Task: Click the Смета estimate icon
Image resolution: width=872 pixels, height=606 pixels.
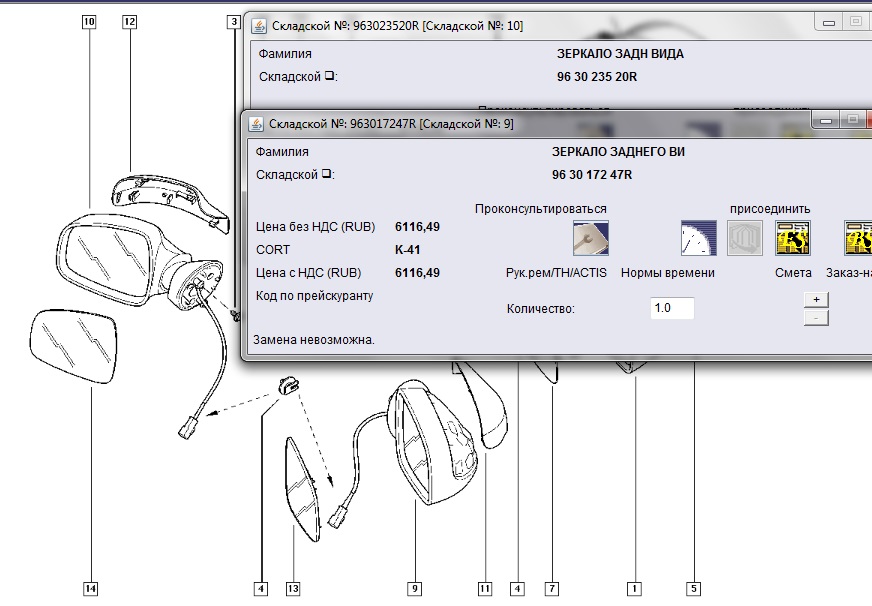Action: (x=793, y=238)
